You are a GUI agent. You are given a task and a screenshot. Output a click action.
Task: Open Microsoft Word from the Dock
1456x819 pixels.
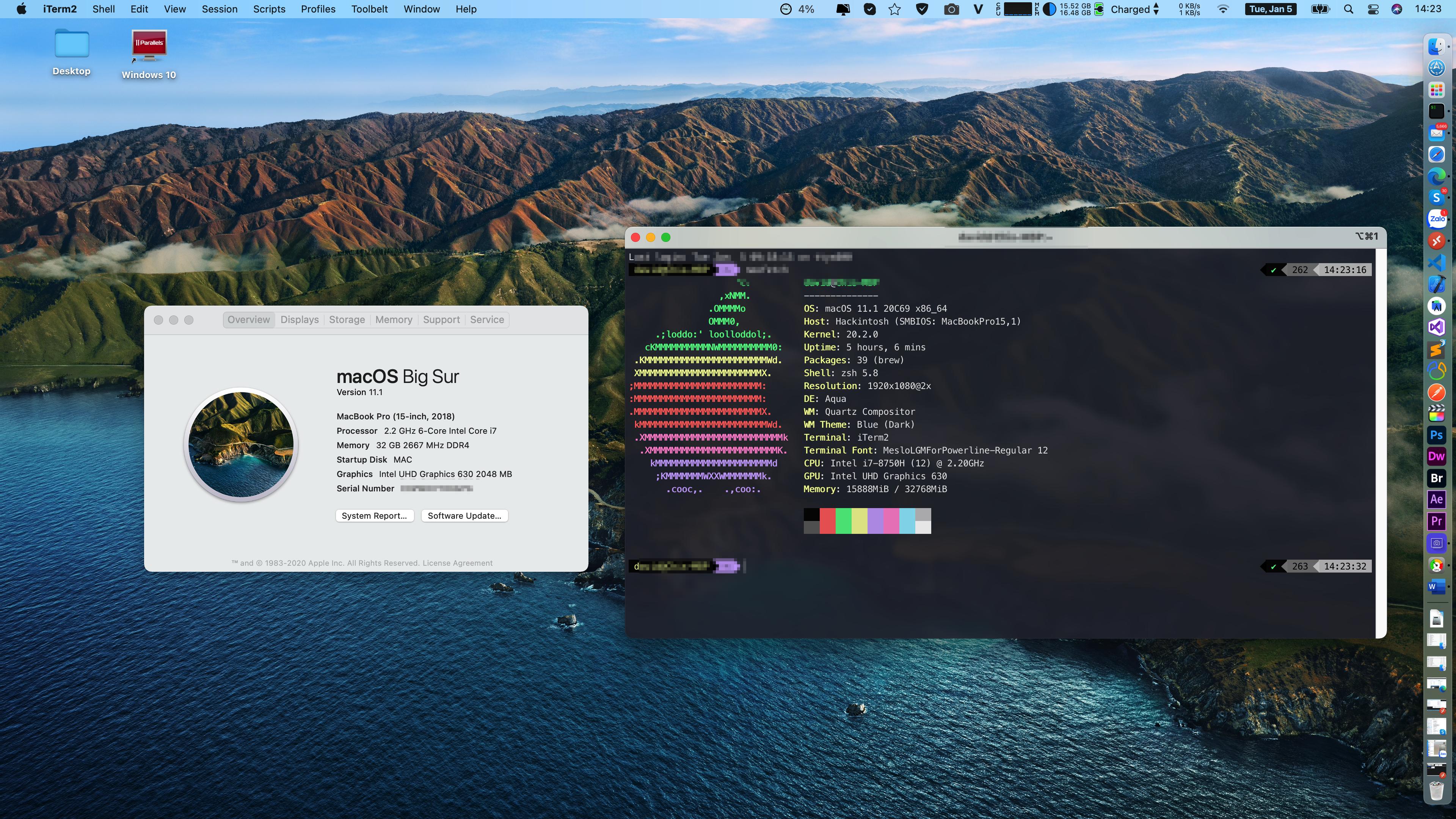pyautogui.click(x=1436, y=587)
